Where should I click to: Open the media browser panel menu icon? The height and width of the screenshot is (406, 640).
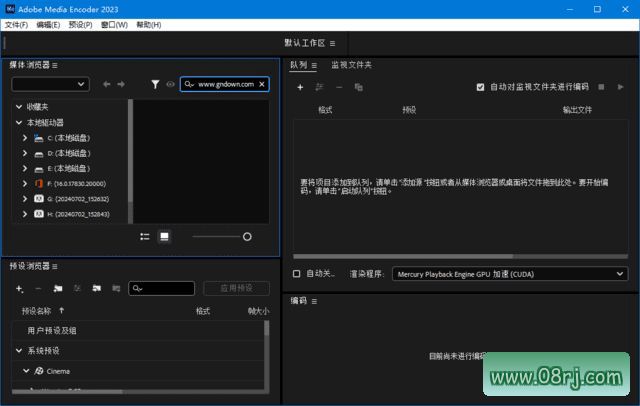coord(55,65)
